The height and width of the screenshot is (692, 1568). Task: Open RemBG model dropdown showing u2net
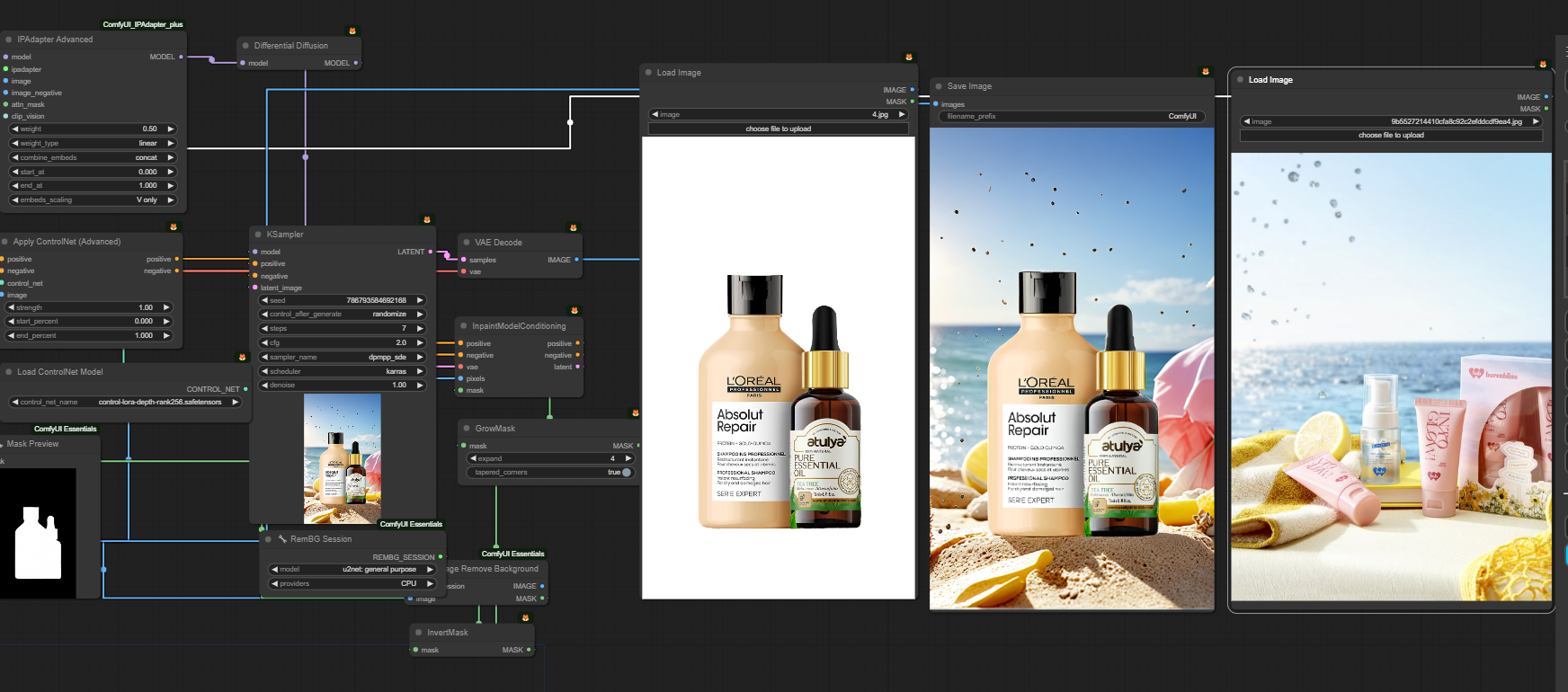pyautogui.click(x=352, y=570)
